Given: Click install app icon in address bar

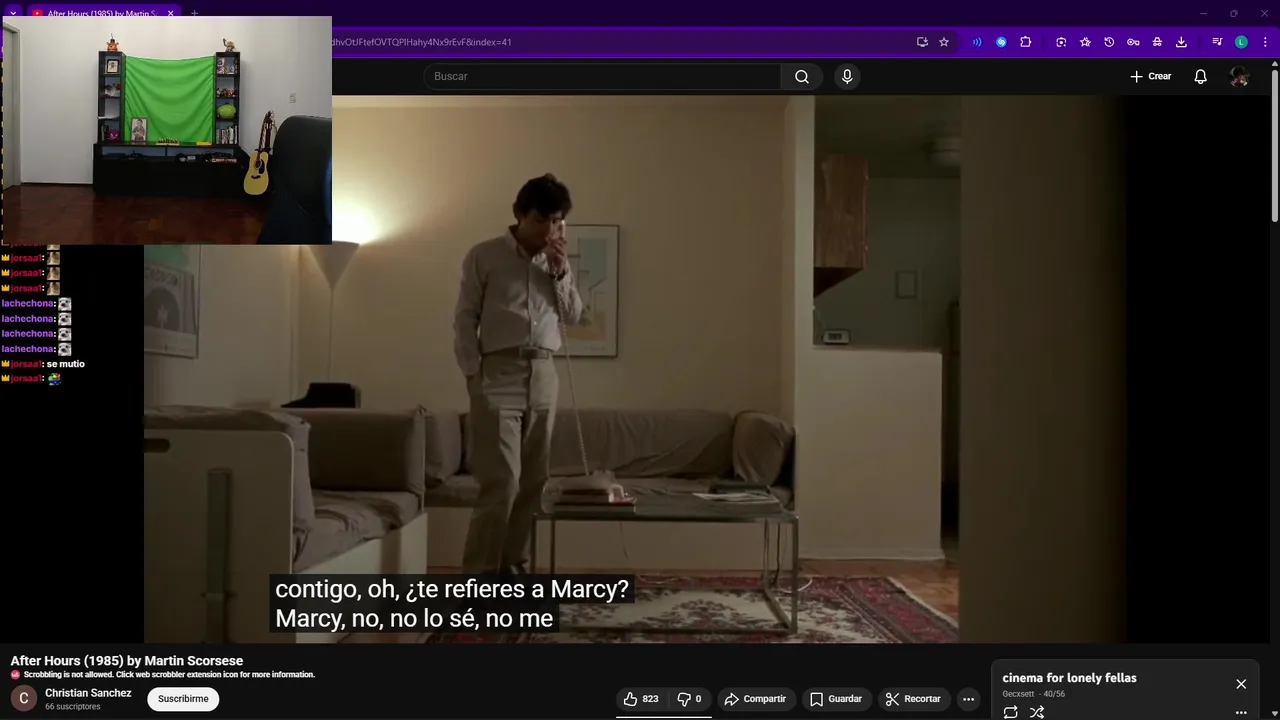Looking at the screenshot, I should click(x=922, y=42).
